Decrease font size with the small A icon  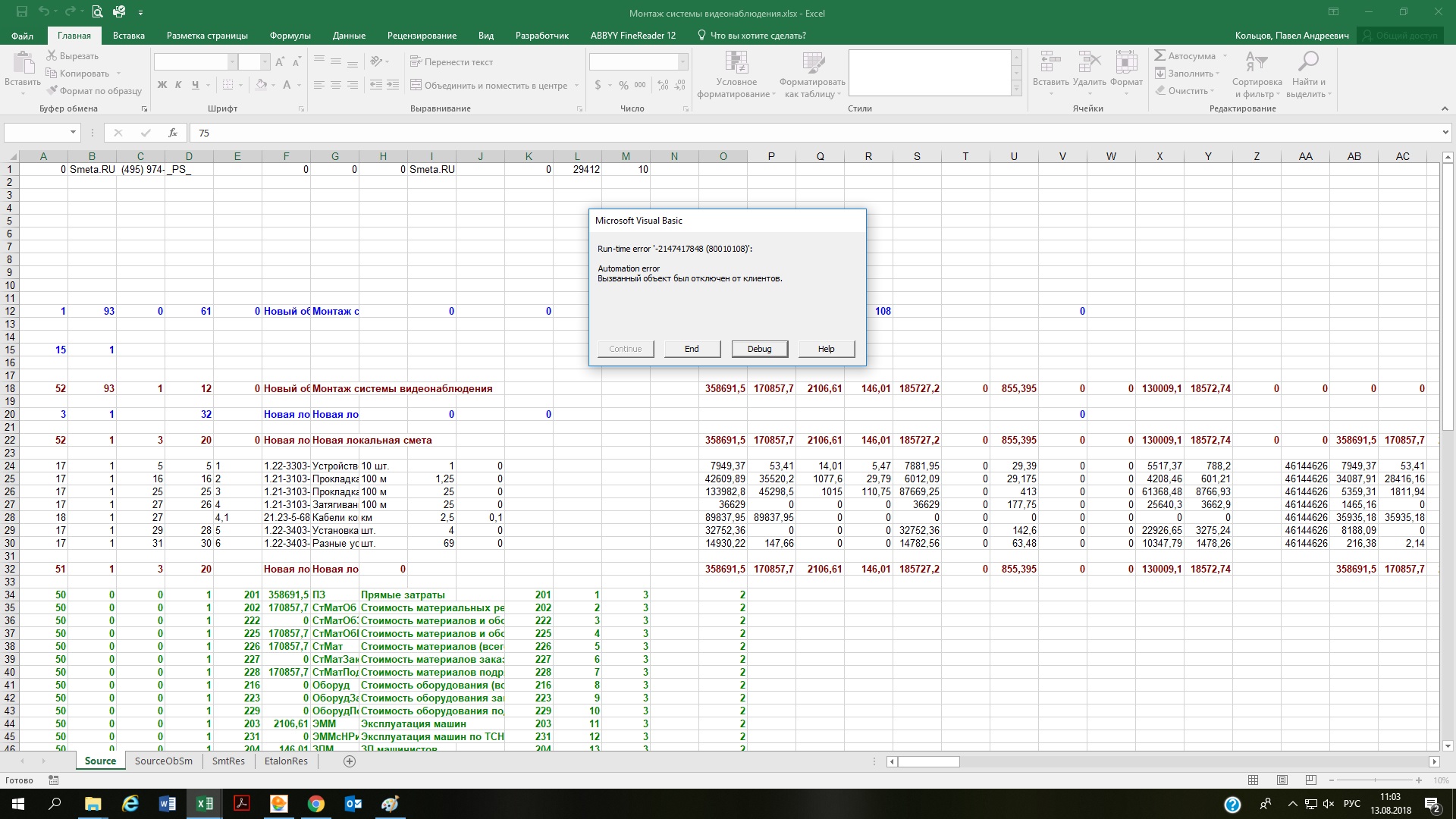(297, 62)
